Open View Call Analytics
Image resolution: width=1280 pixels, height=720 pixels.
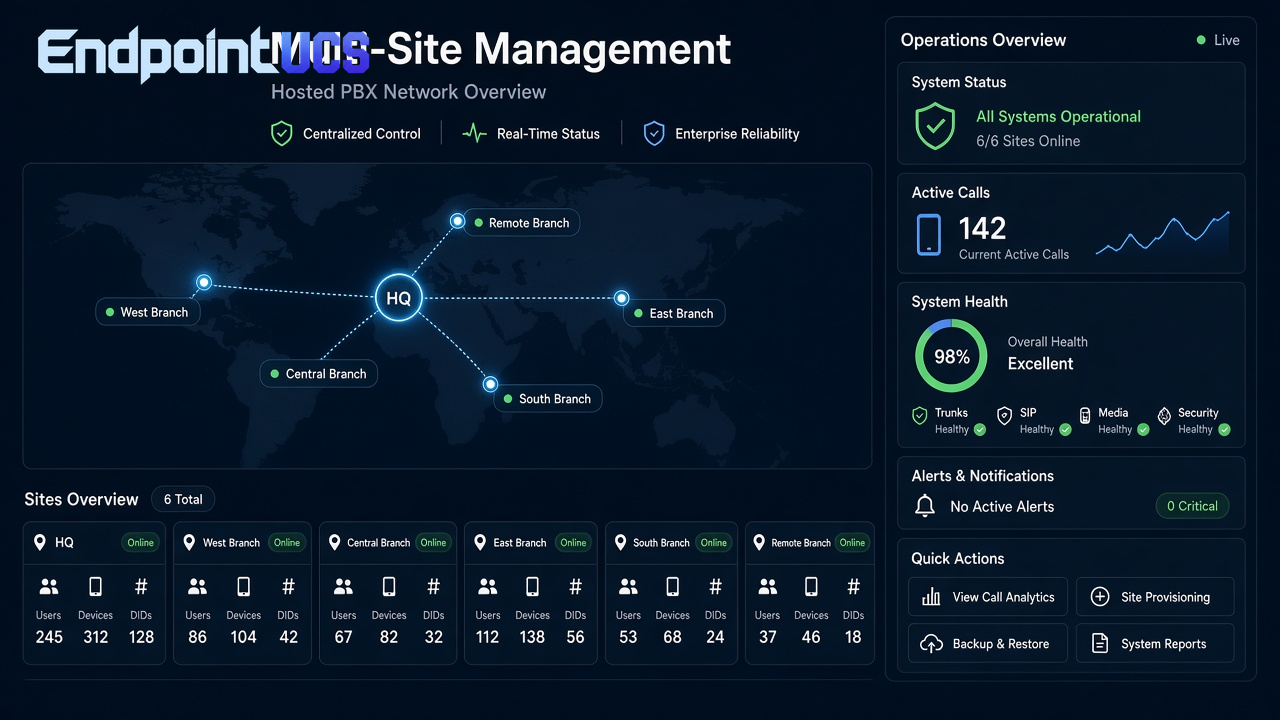coord(988,597)
